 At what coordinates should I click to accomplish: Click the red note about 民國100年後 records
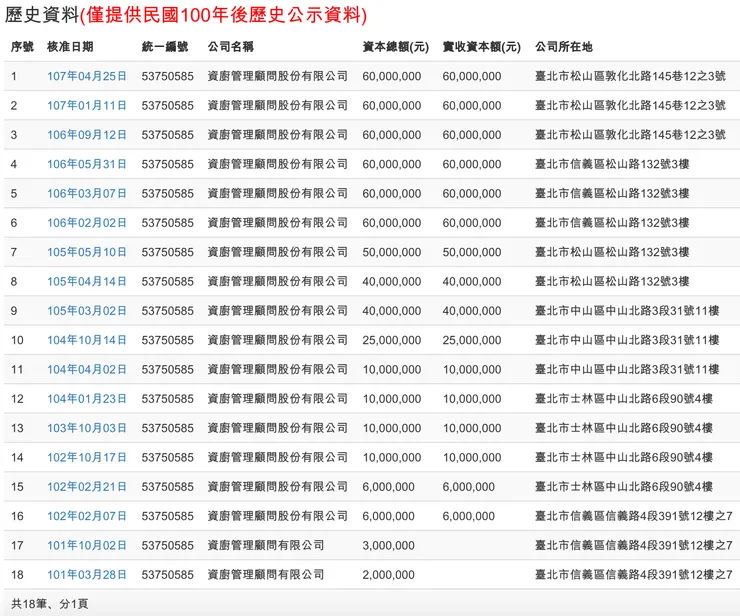tap(223, 15)
